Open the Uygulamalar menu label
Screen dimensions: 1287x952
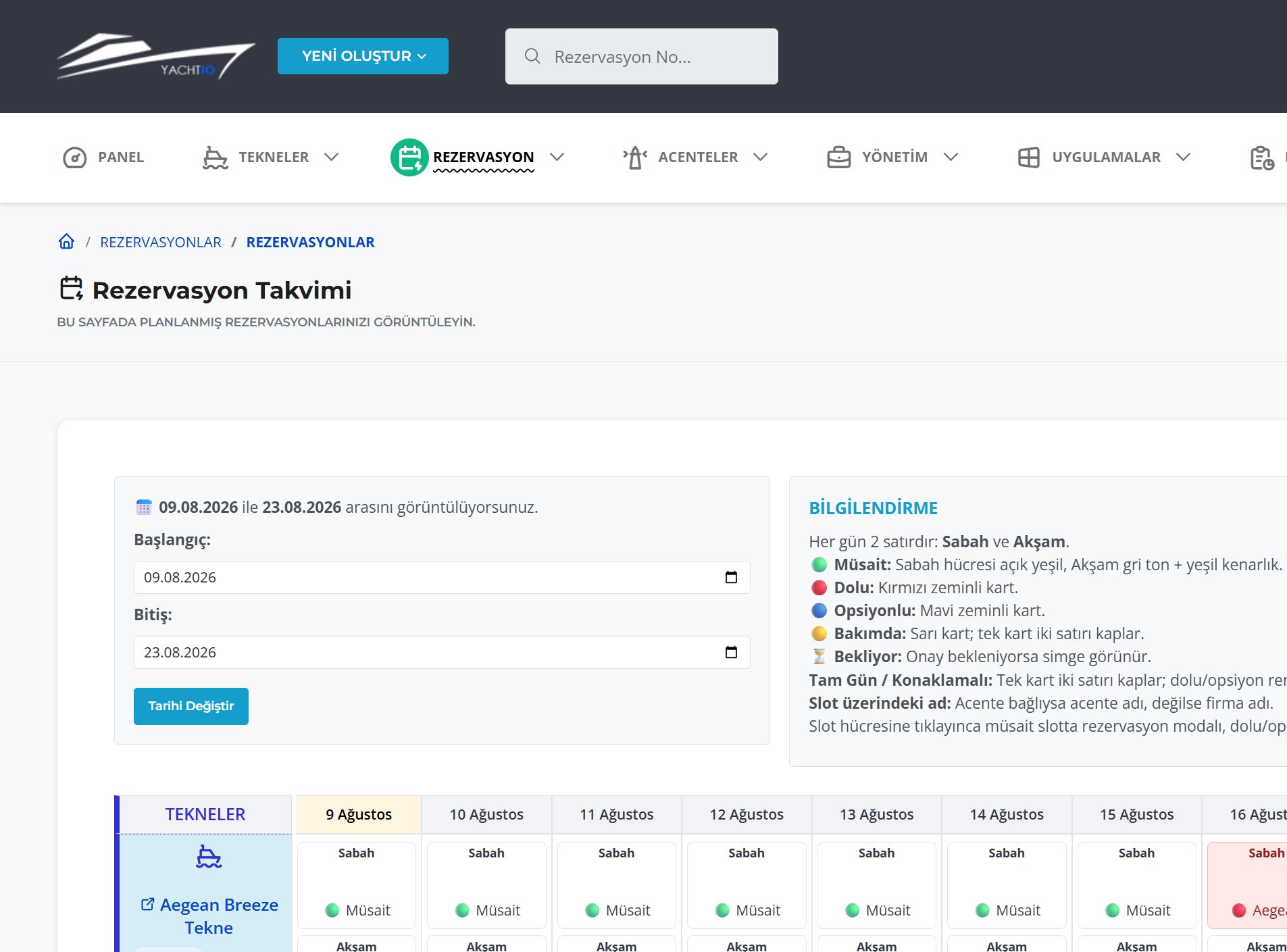1107,157
